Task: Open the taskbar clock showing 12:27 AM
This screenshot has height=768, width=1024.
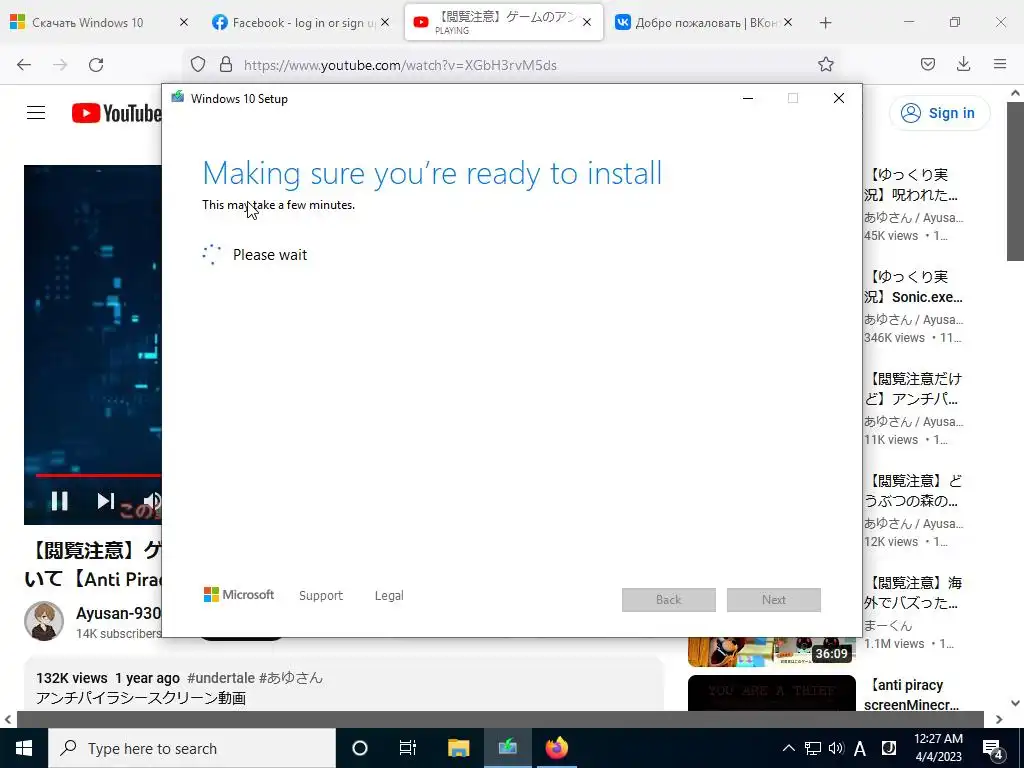Action: pyautogui.click(x=938, y=748)
